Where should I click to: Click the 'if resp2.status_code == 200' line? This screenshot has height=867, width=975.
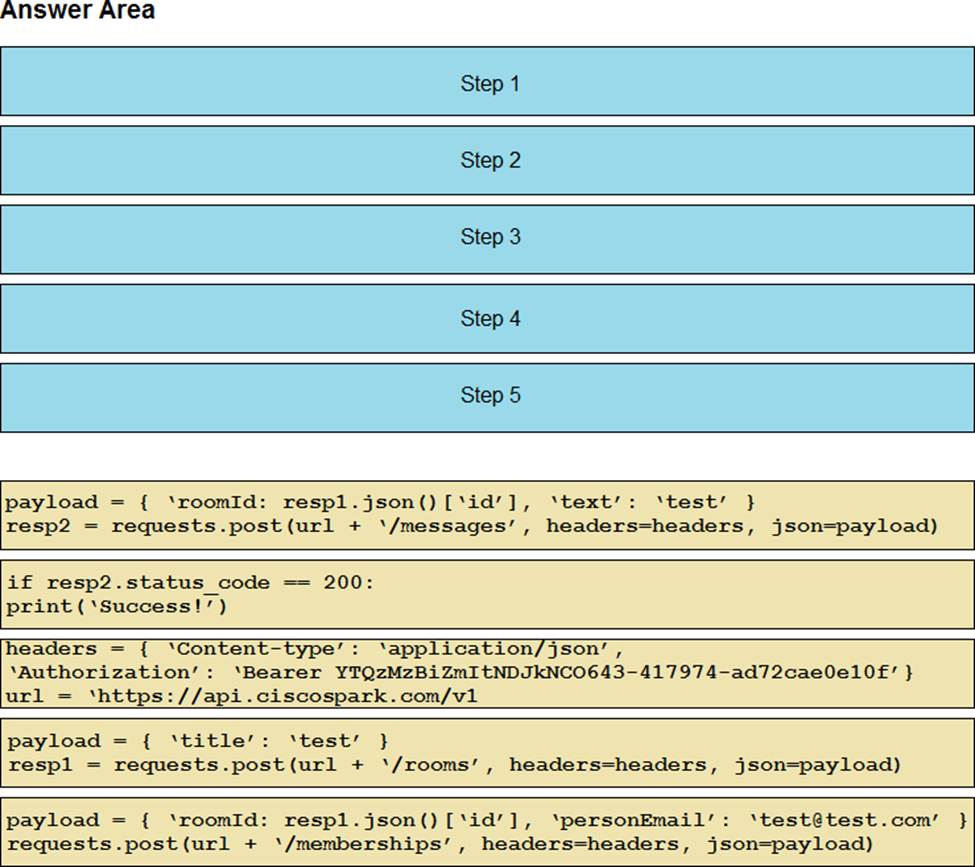coord(190,582)
